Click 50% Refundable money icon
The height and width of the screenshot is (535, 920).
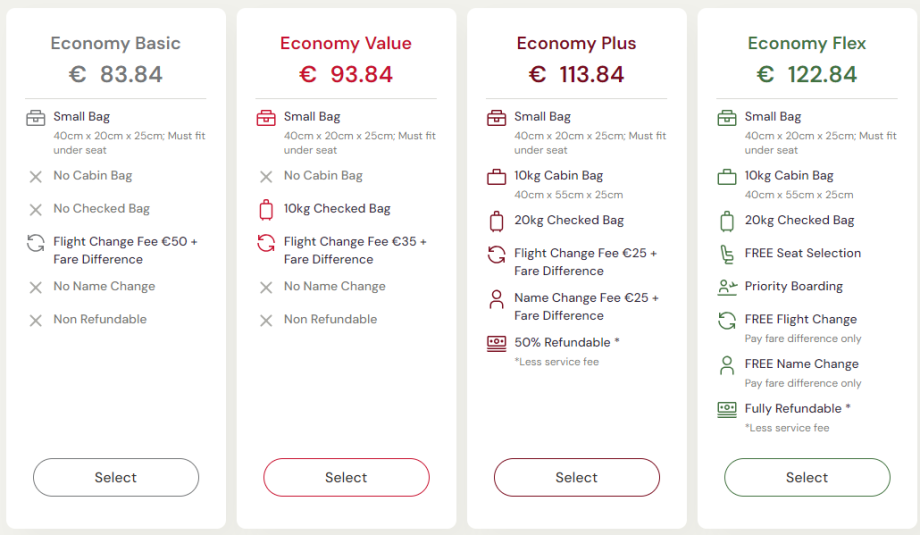coord(496,343)
